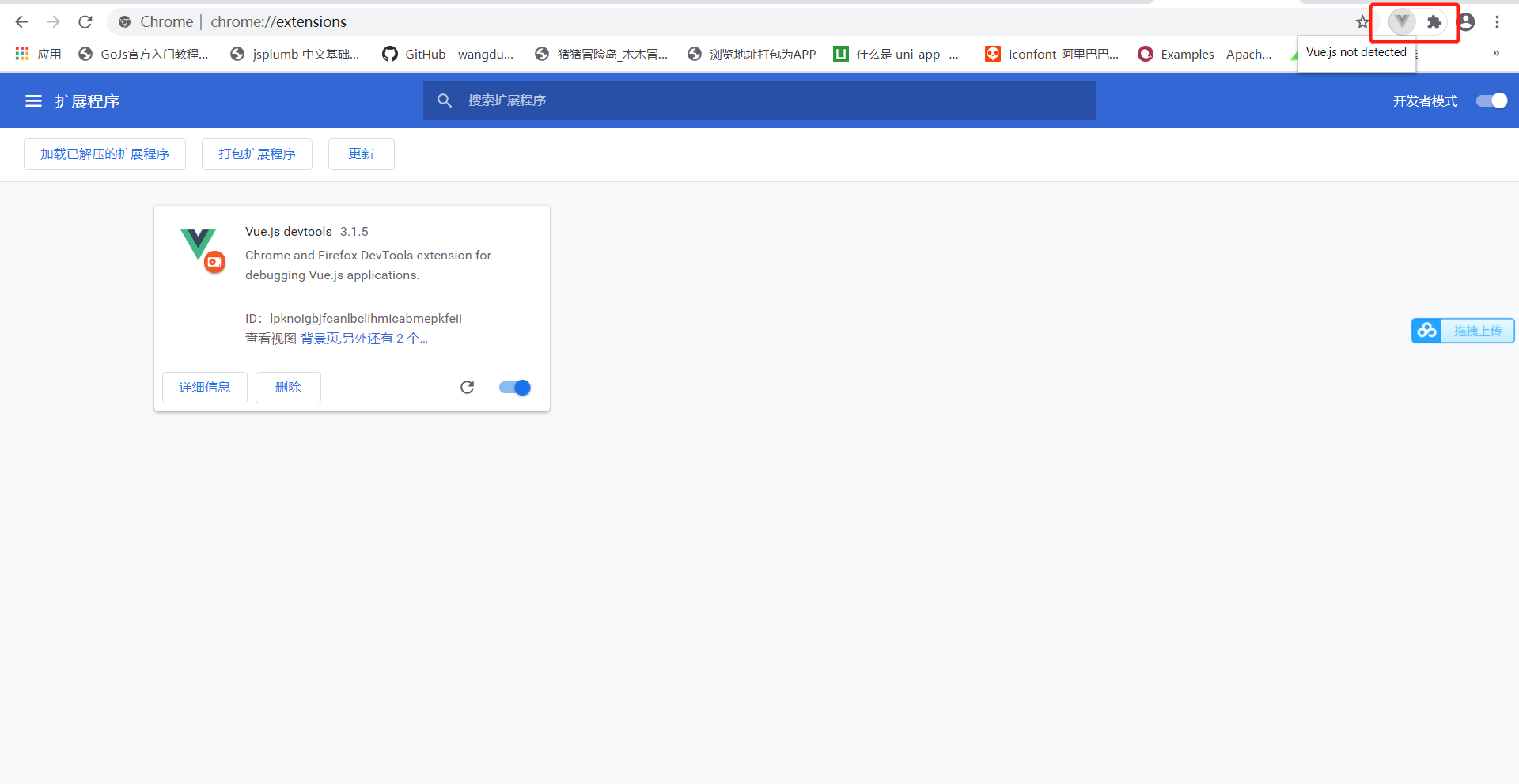Toggle 开发者模式 developer mode switch
The height and width of the screenshot is (784, 1519).
click(1491, 100)
